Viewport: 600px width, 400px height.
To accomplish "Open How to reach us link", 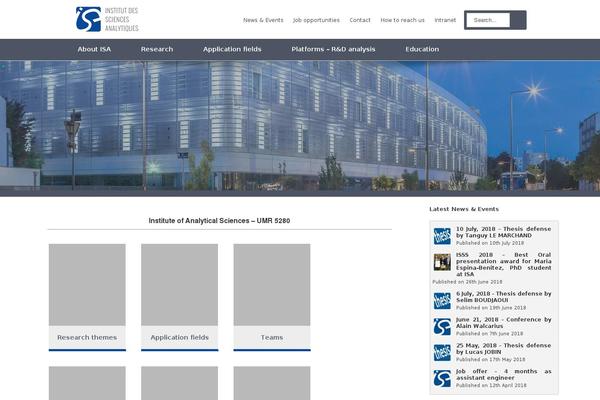I will pyautogui.click(x=403, y=20).
